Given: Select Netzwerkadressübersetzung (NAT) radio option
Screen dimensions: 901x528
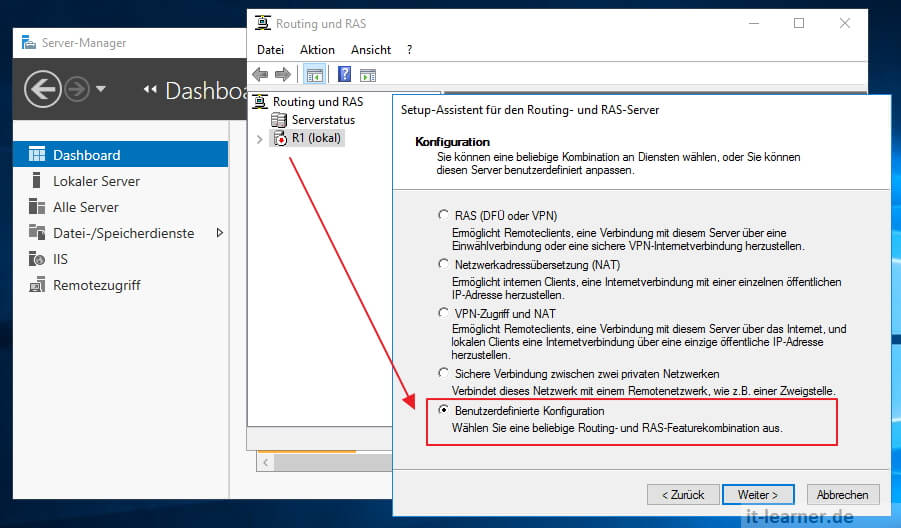Looking at the screenshot, I should [x=443, y=264].
